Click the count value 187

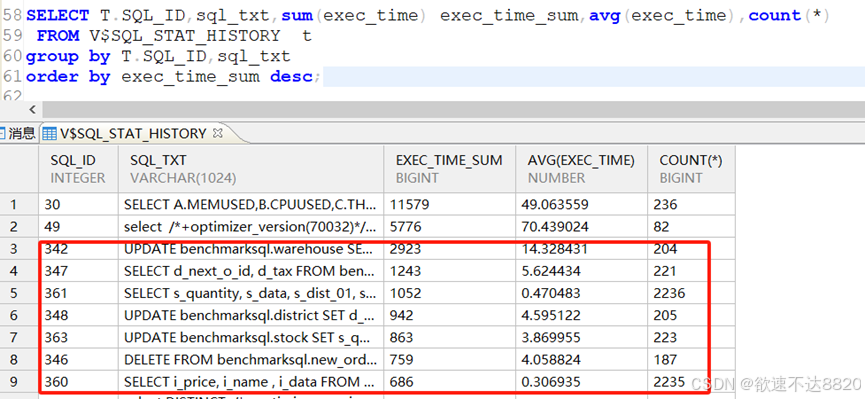click(x=691, y=359)
